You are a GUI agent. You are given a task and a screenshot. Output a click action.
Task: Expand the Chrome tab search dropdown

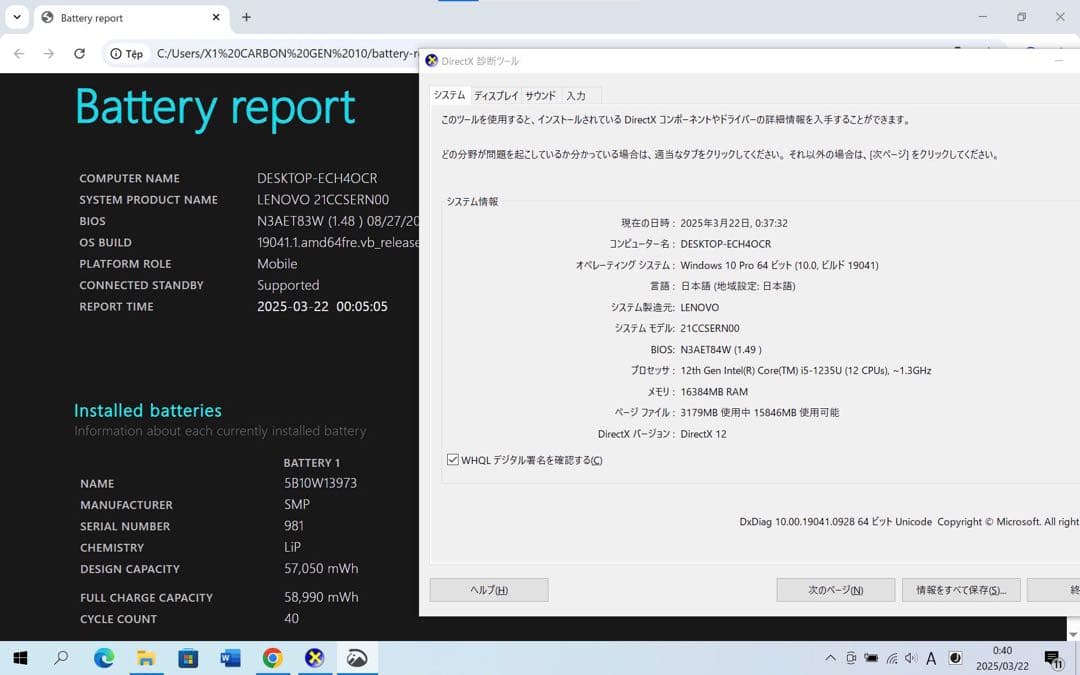17,17
